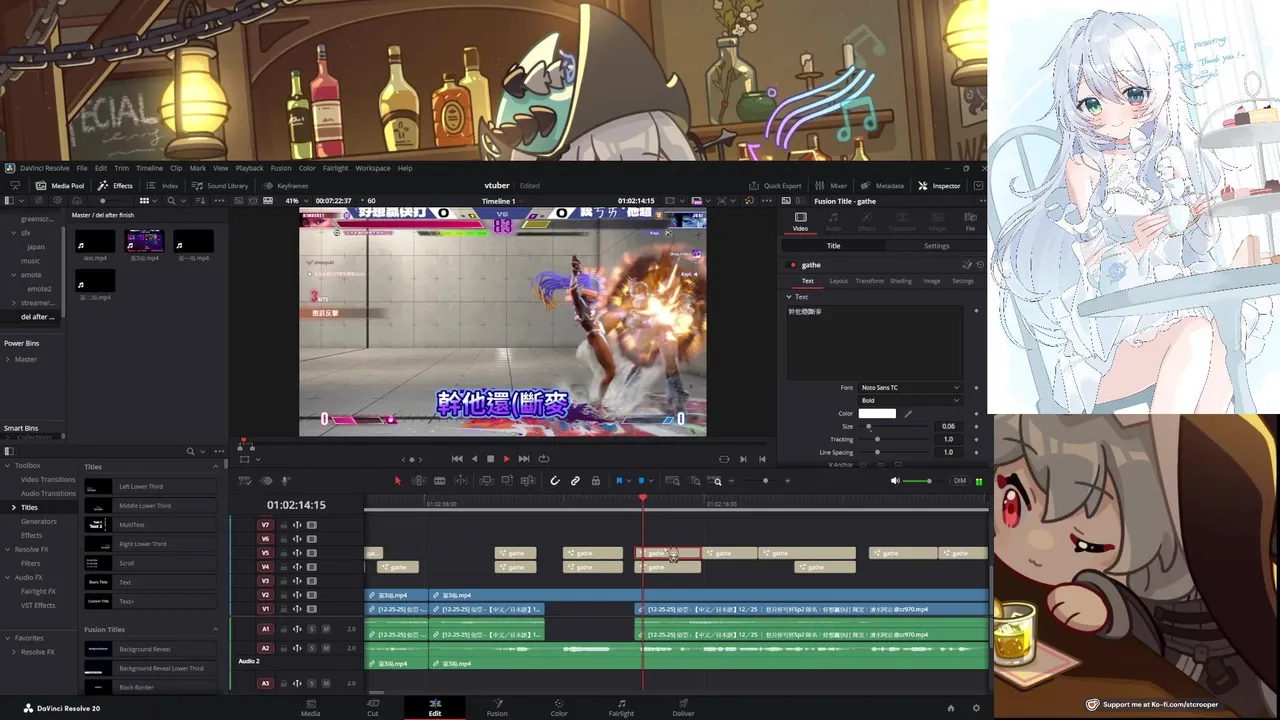Toggle the DIM audio button

click(960, 481)
